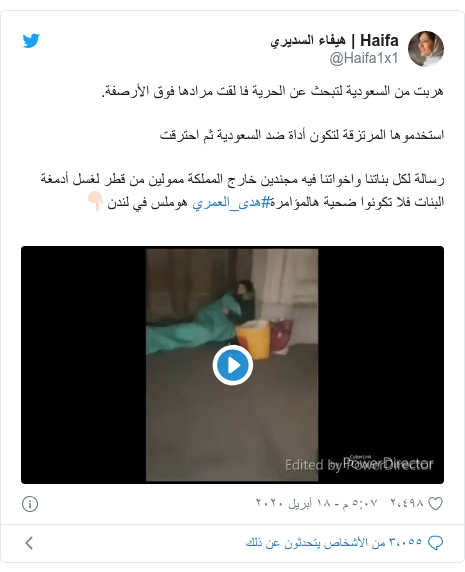Open the hashtag #هدى_العمري

pyautogui.click(x=231, y=202)
